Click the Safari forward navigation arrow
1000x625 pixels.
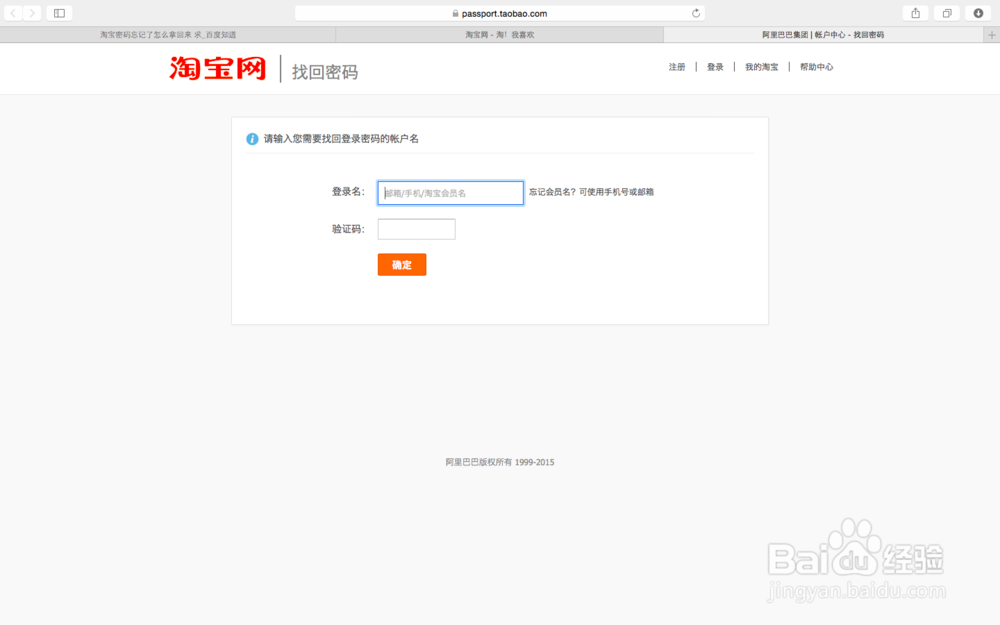[31, 13]
